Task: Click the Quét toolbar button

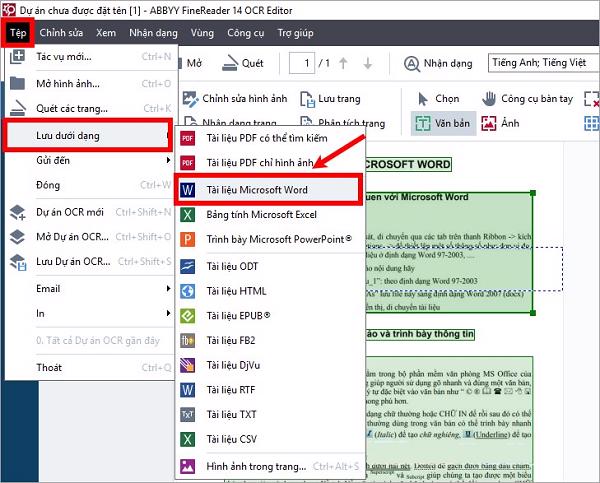Action: (243, 63)
